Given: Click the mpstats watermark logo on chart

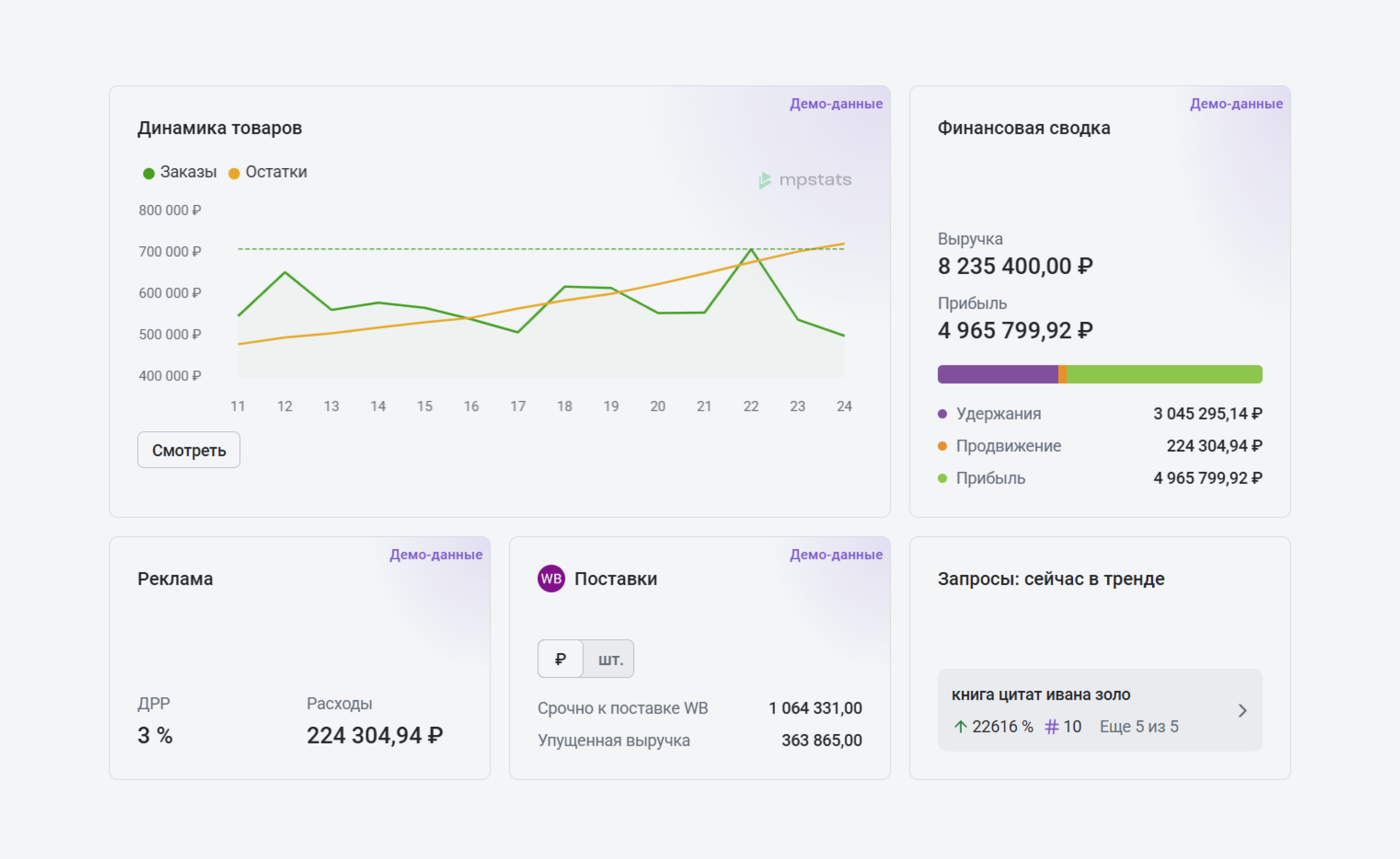Looking at the screenshot, I should click(x=805, y=180).
